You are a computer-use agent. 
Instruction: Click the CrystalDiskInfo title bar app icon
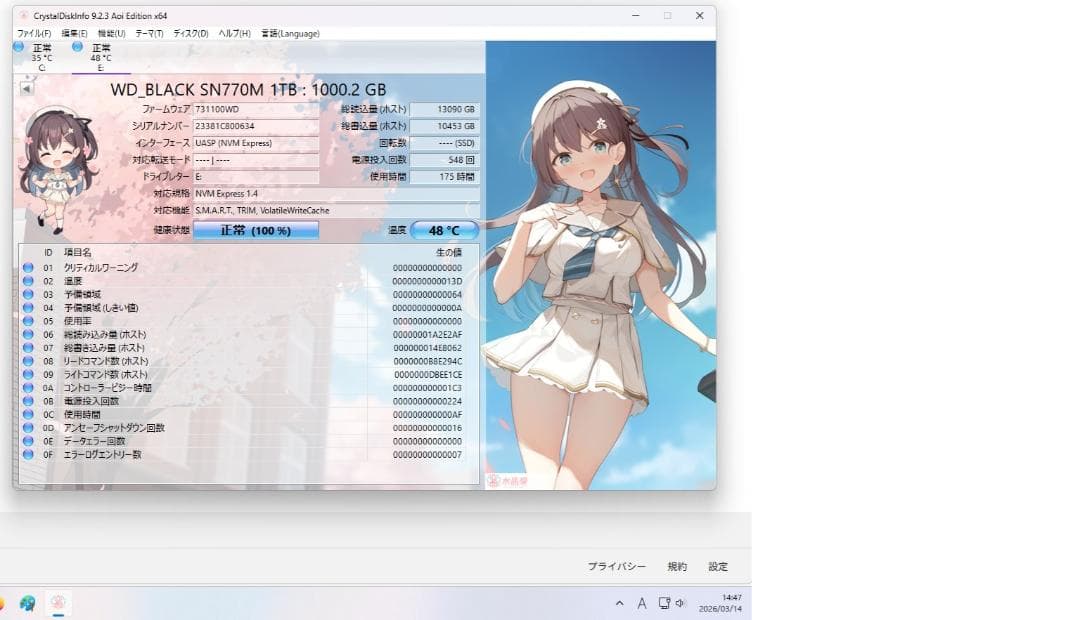coord(24,16)
